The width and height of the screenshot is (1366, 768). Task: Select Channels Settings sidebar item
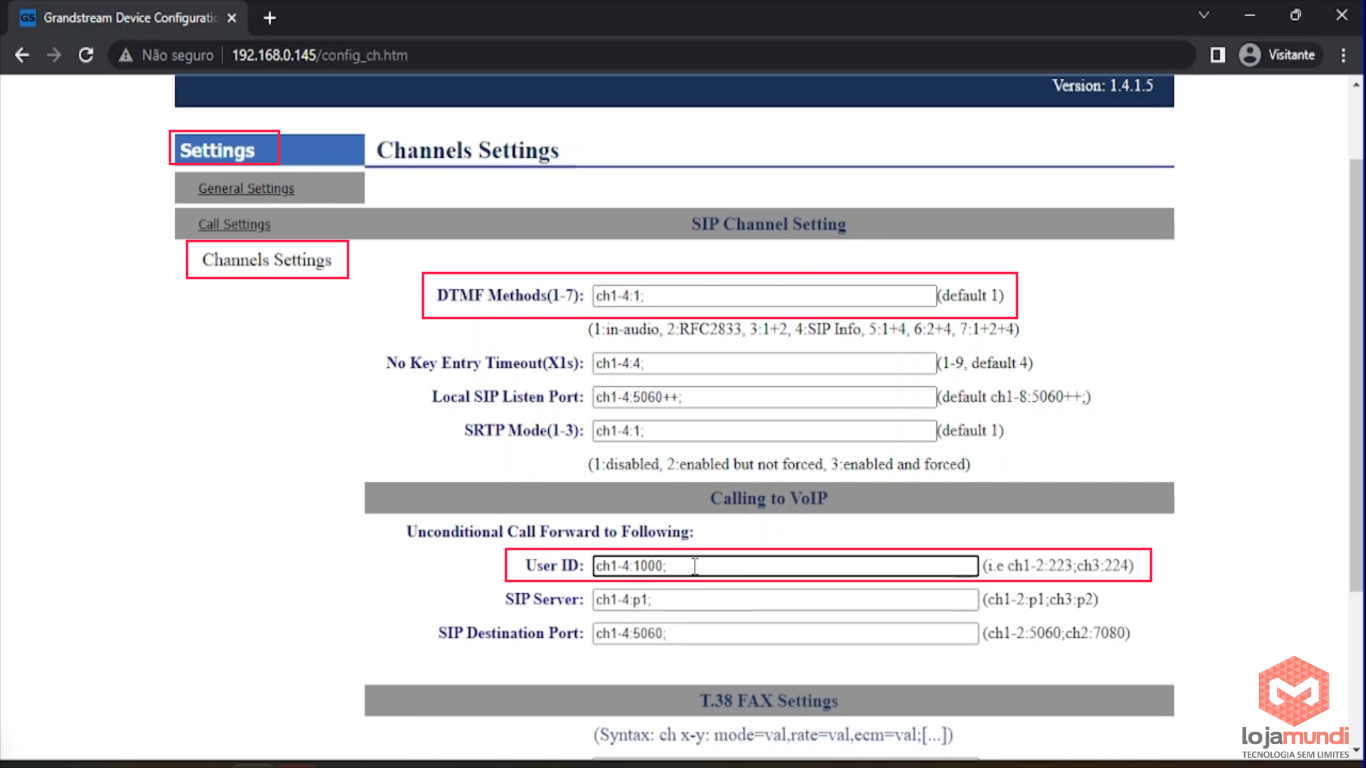266,260
